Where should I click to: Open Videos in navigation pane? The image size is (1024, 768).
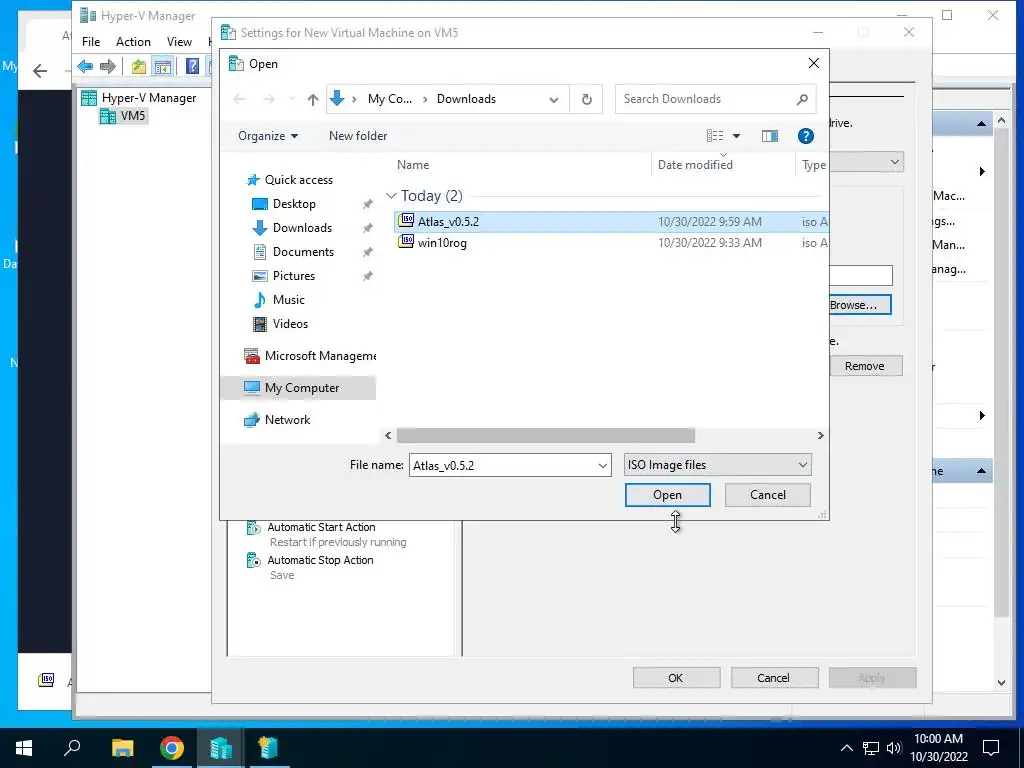(290, 324)
